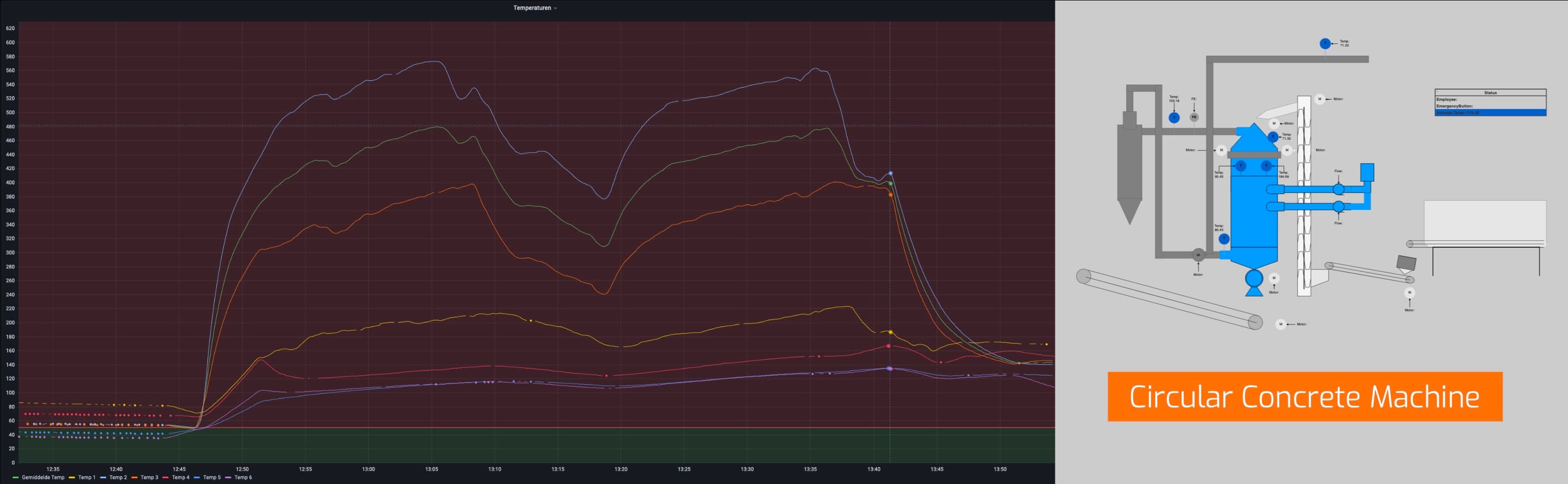The height and width of the screenshot is (484, 1568).
Task: Select the blue Average Temp status row
Action: pyautogui.click(x=1491, y=113)
